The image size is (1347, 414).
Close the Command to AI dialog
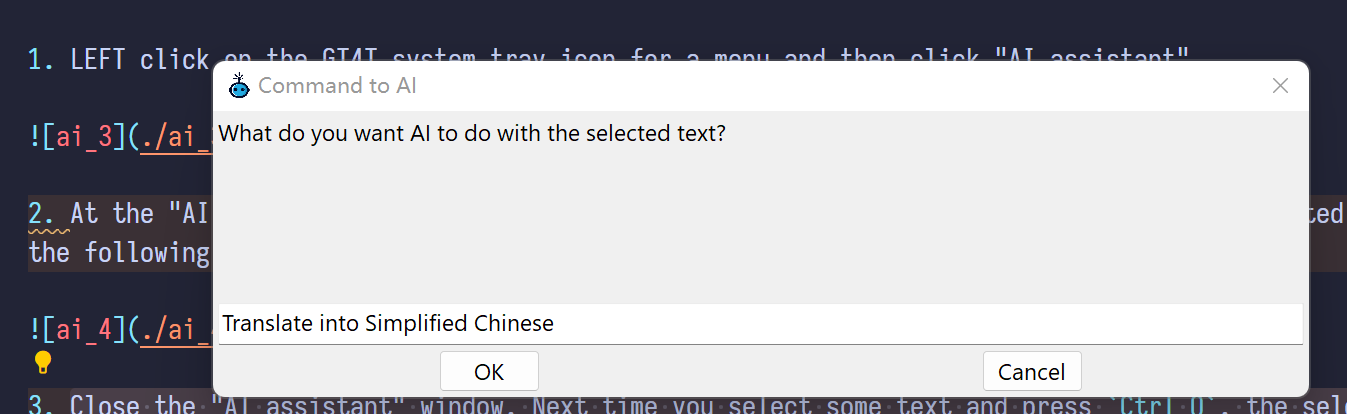pyautogui.click(x=1280, y=86)
